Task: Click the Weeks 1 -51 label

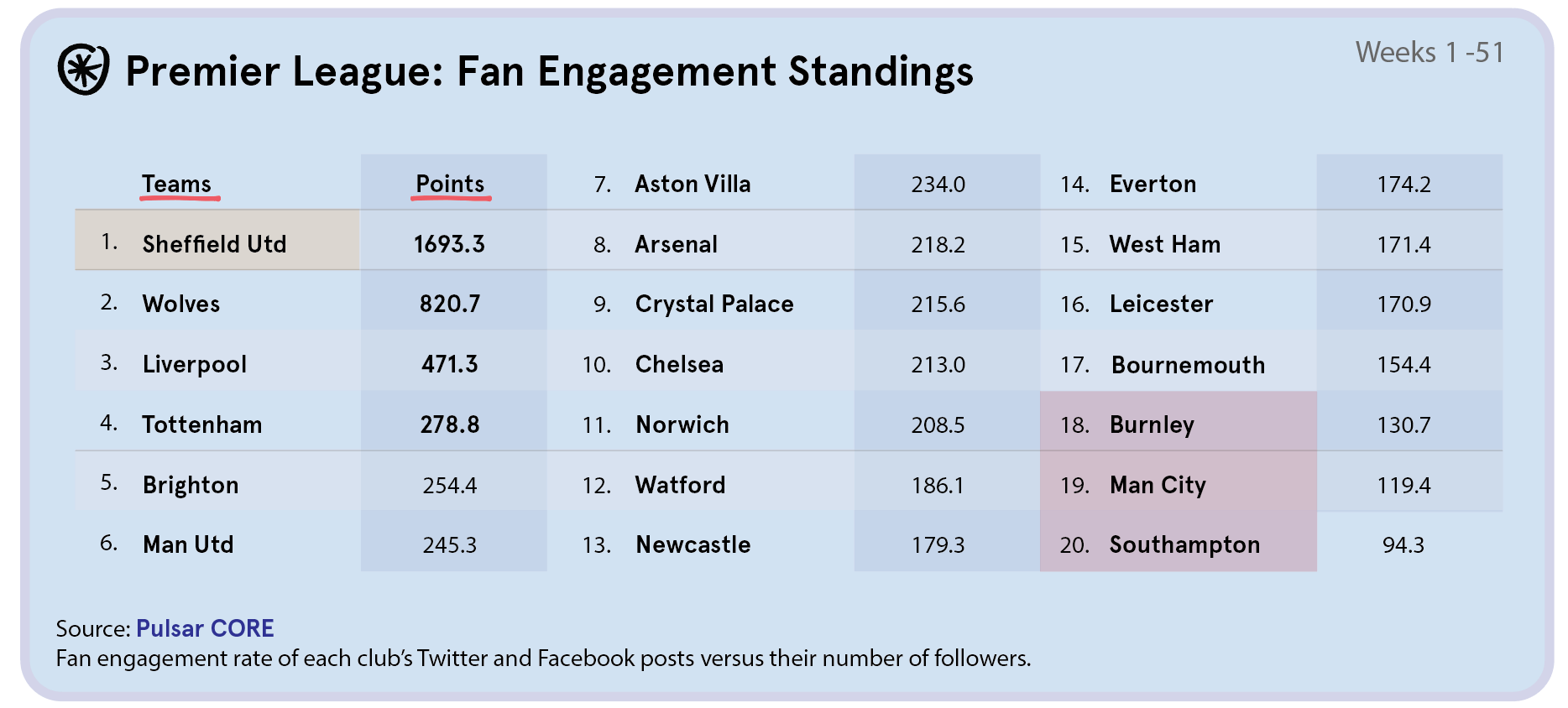Action: tap(1429, 52)
